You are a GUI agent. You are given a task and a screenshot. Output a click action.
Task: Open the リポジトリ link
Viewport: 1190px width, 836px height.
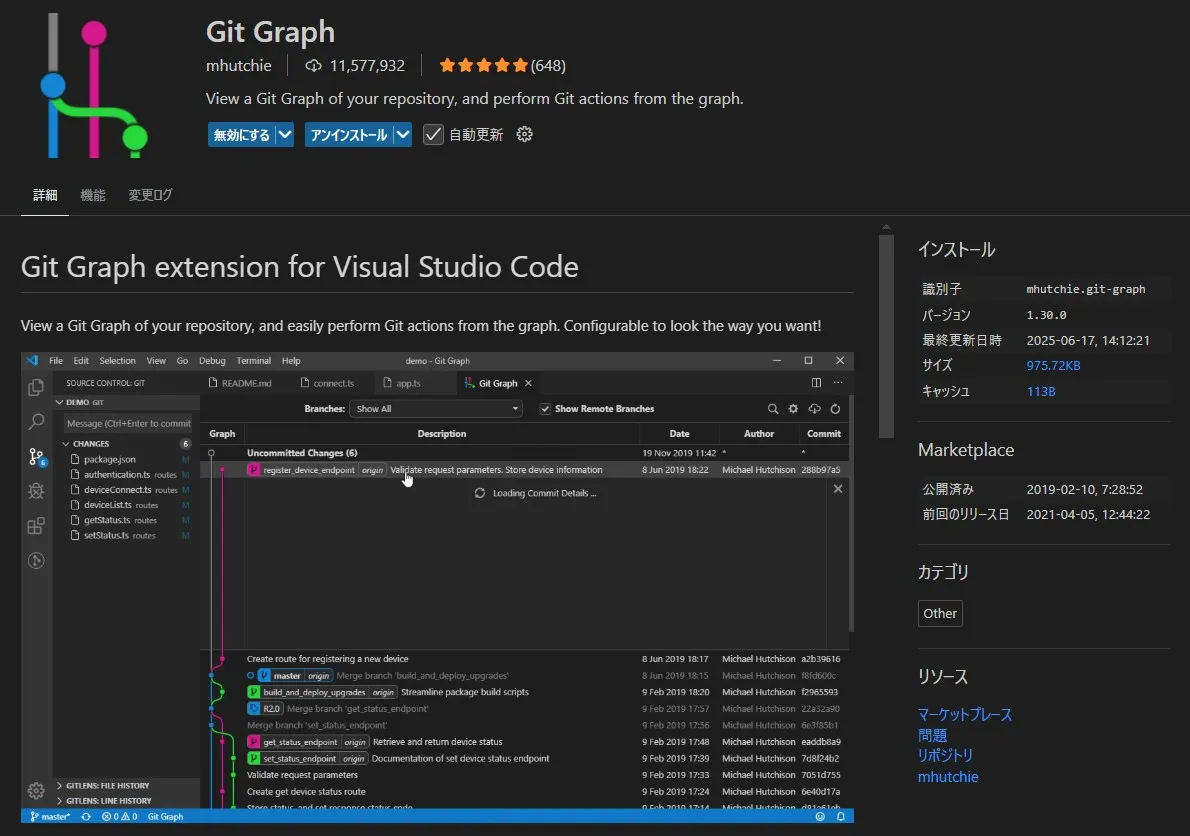[945, 755]
